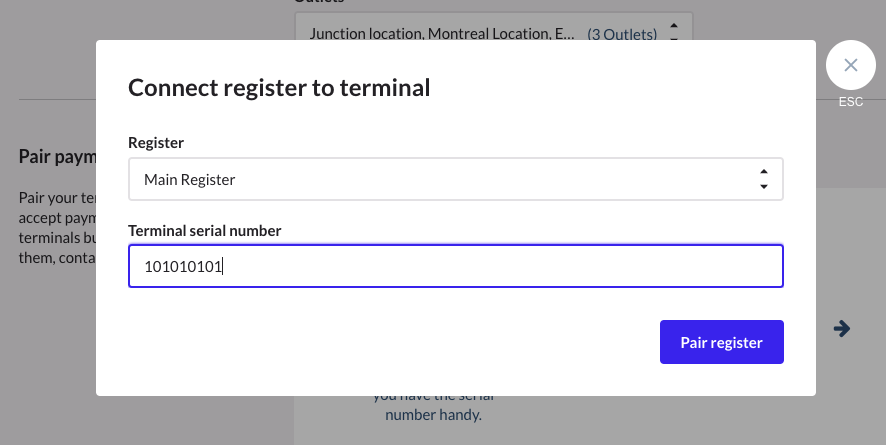Place cursor in the 101010101 serial value

tap(184, 267)
